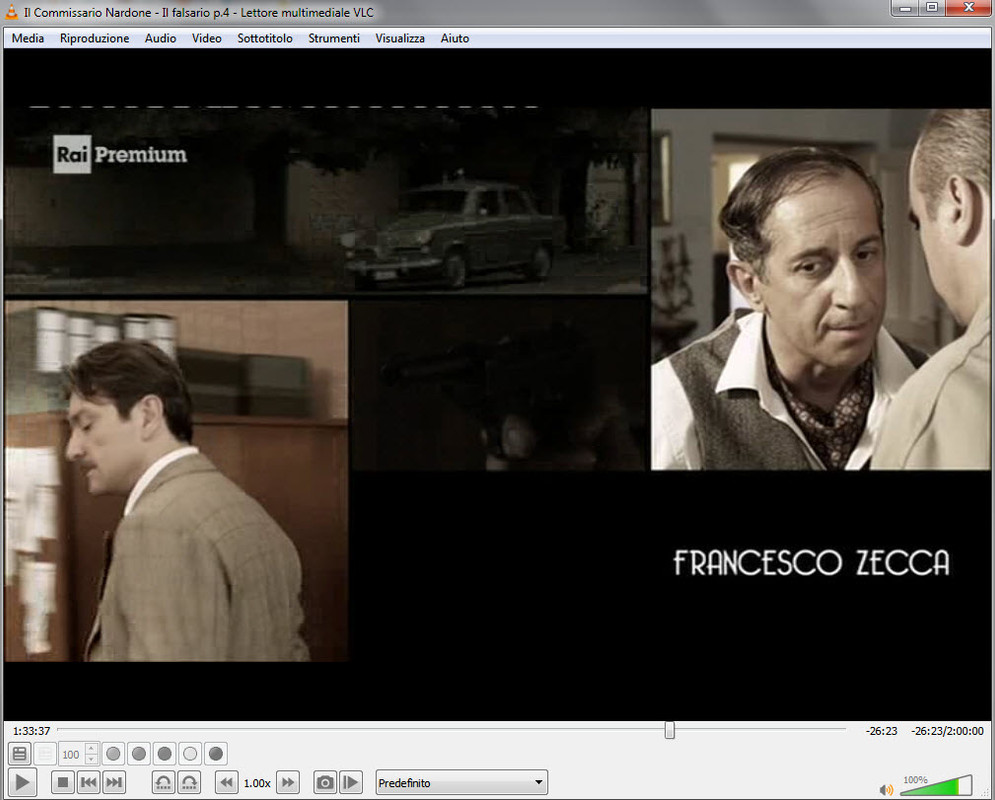Image resolution: width=995 pixels, height=800 pixels.
Task: Minimize the VLC window
Action: pos(906,8)
